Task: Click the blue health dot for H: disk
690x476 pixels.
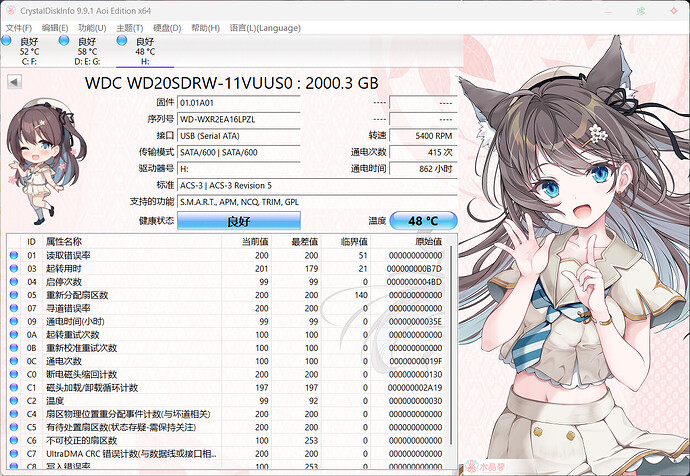Action: (x=122, y=40)
